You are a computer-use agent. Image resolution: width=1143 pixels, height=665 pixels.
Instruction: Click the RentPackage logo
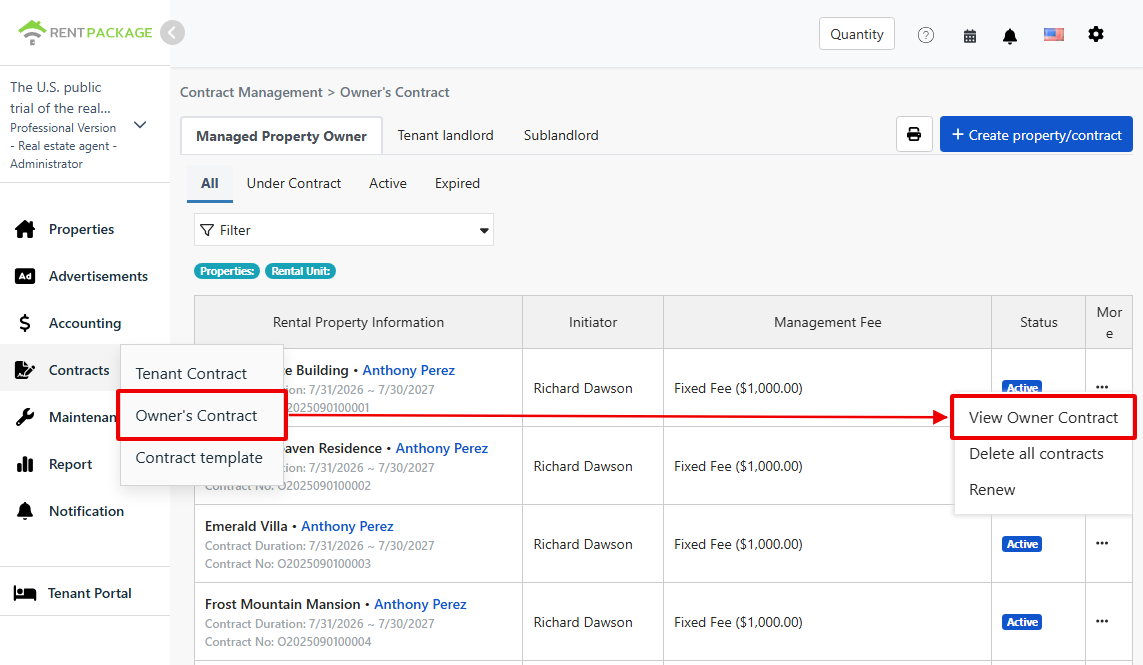click(85, 33)
